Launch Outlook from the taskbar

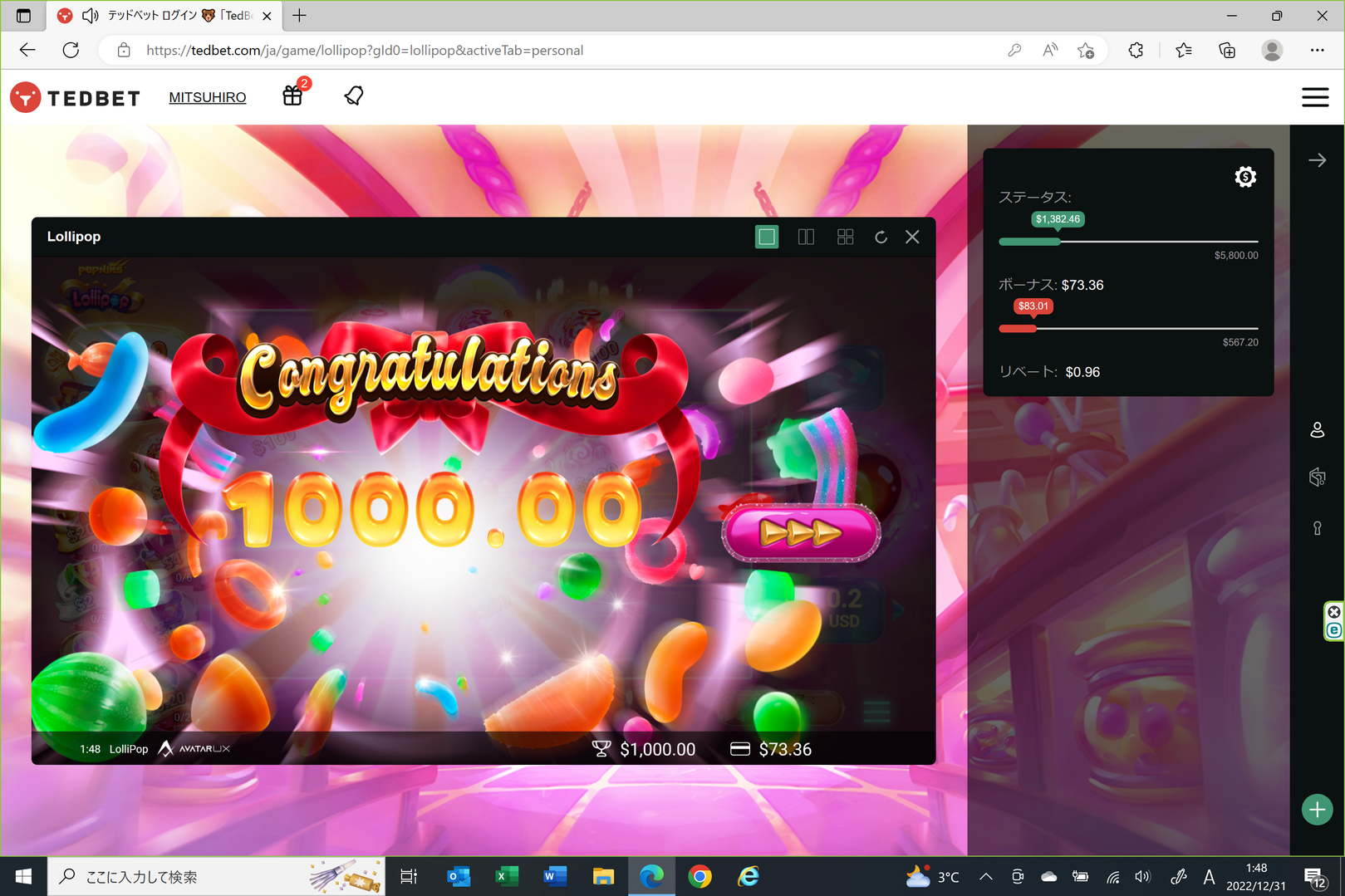(x=459, y=876)
